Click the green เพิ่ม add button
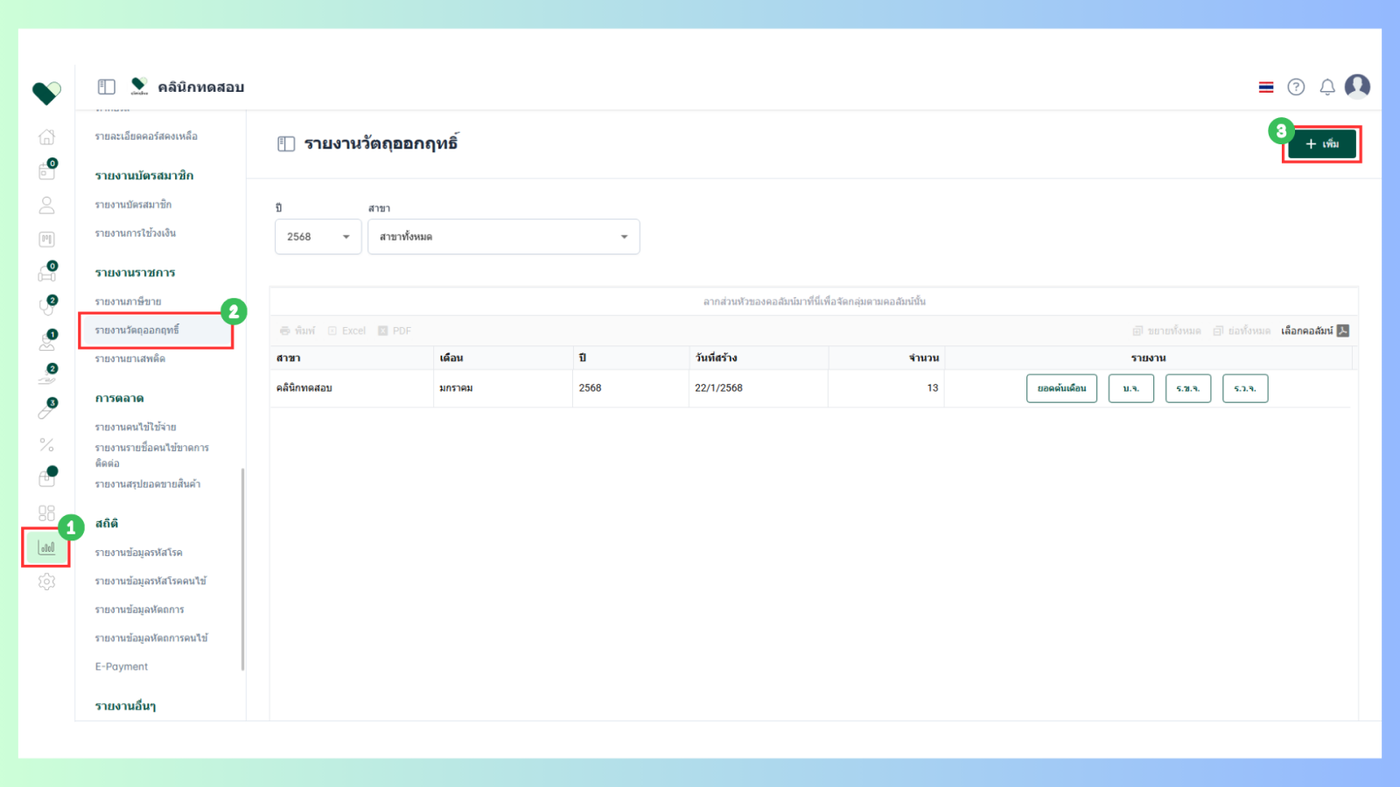1400x787 pixels. pos(1322,144)
